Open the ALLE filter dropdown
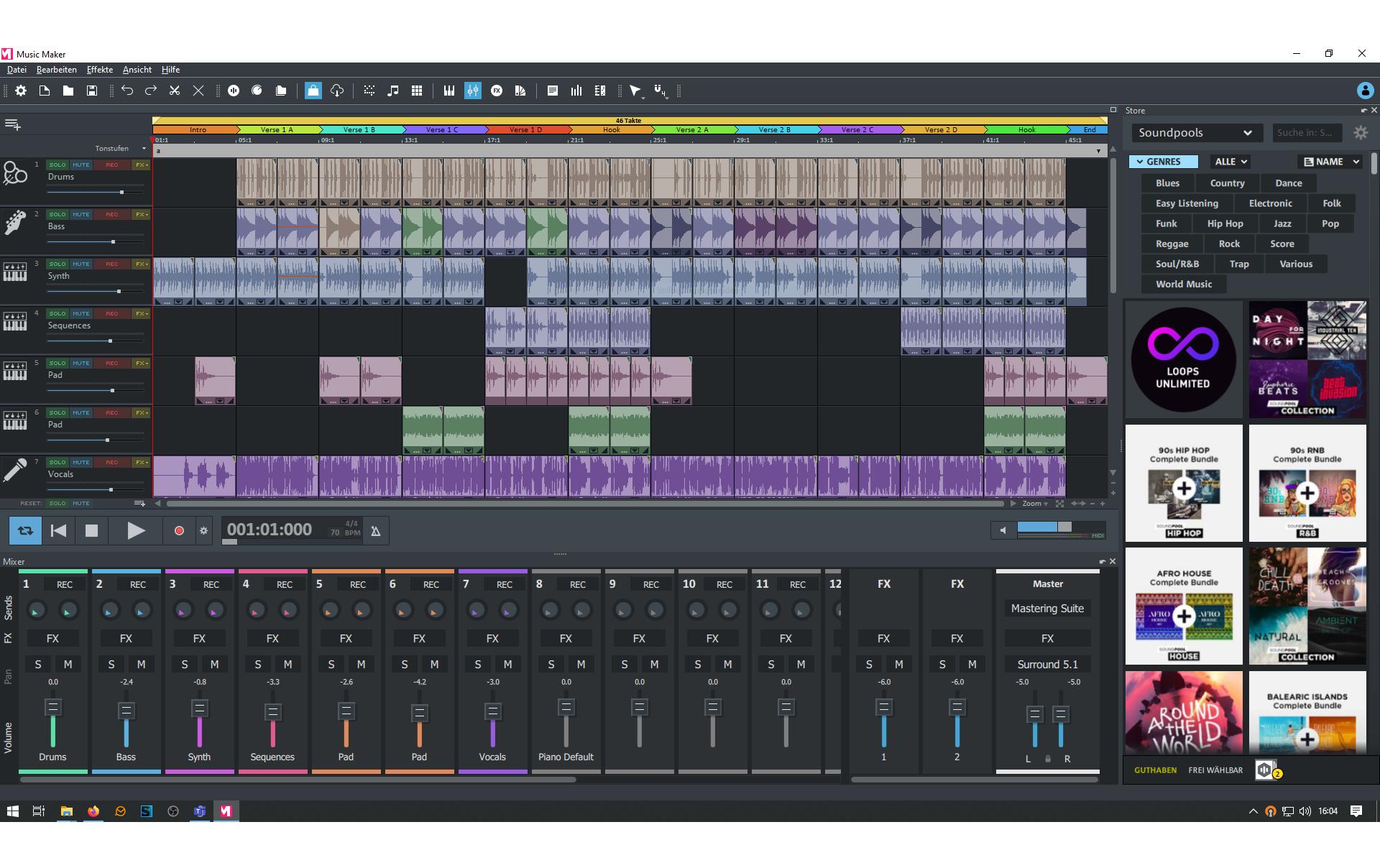 (1230, 162)
